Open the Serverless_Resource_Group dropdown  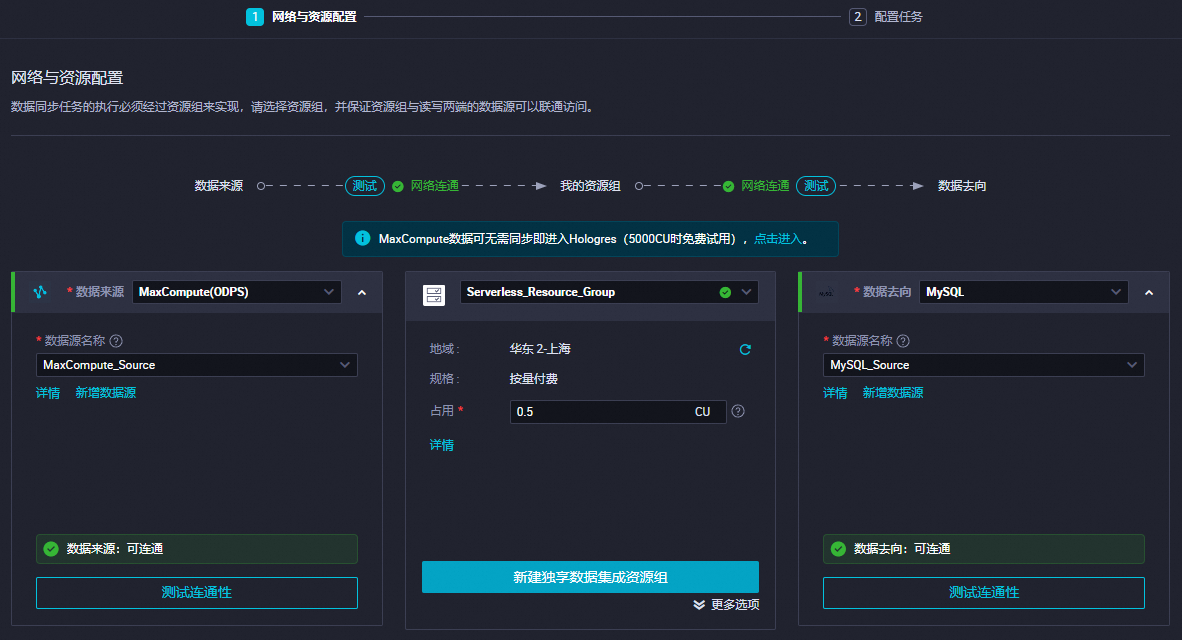click(609, 292)
